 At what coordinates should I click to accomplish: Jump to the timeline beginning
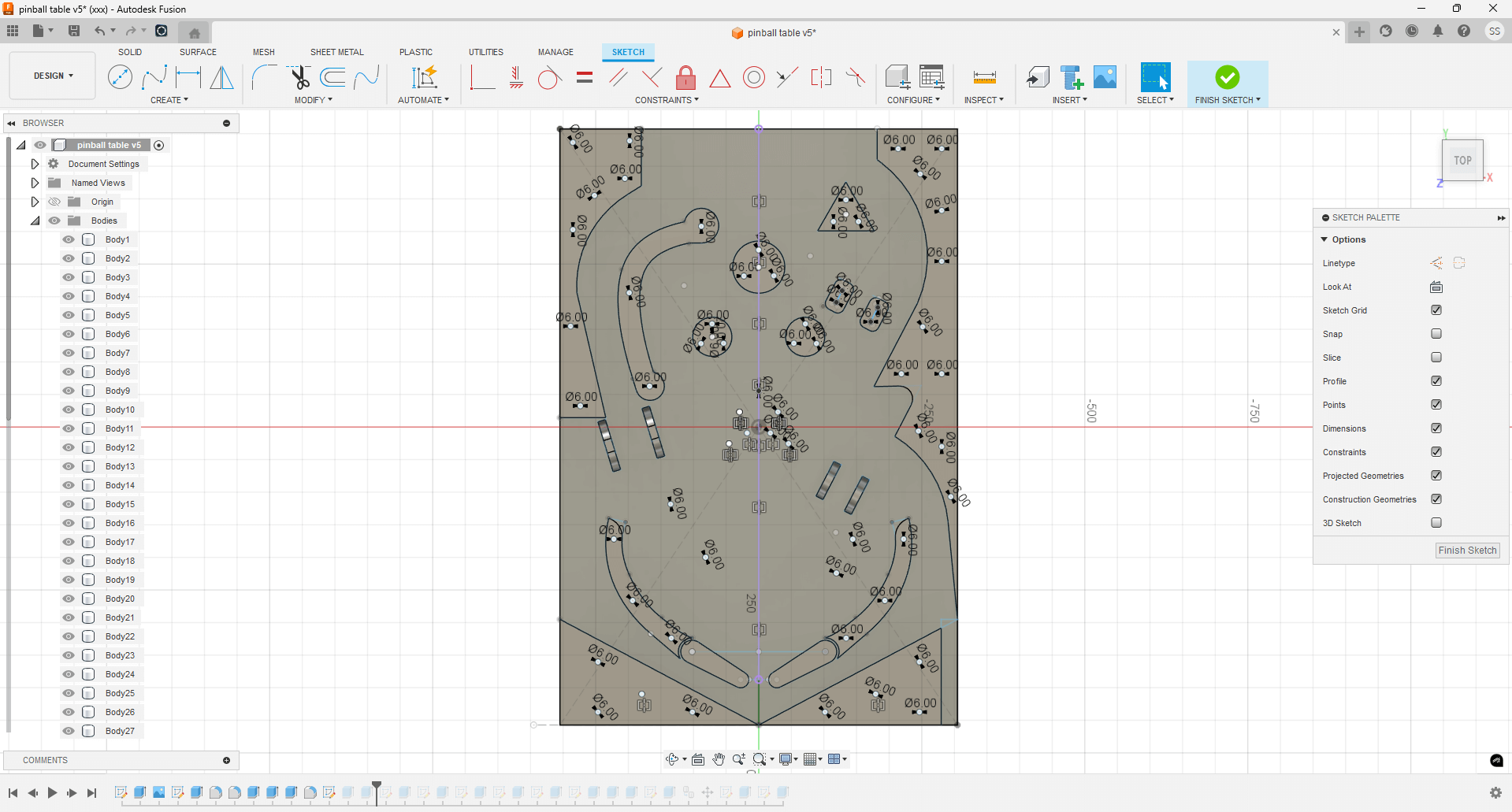click(x=13, y=793)
